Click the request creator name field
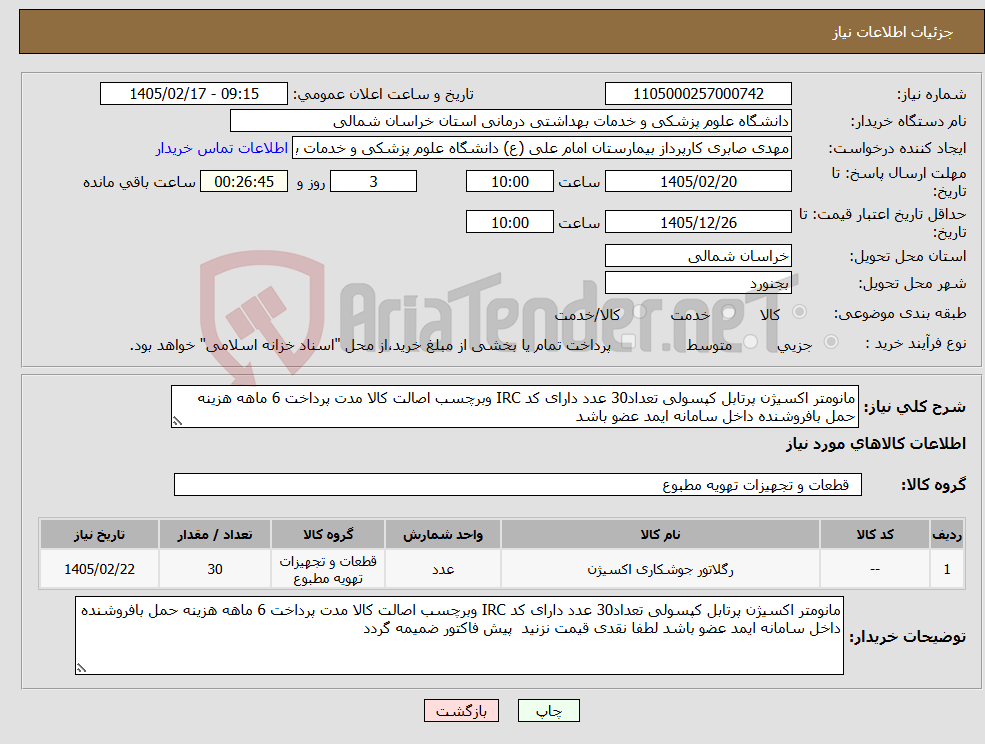The height and width of the screenshot is (744, 985). point(541,148)
